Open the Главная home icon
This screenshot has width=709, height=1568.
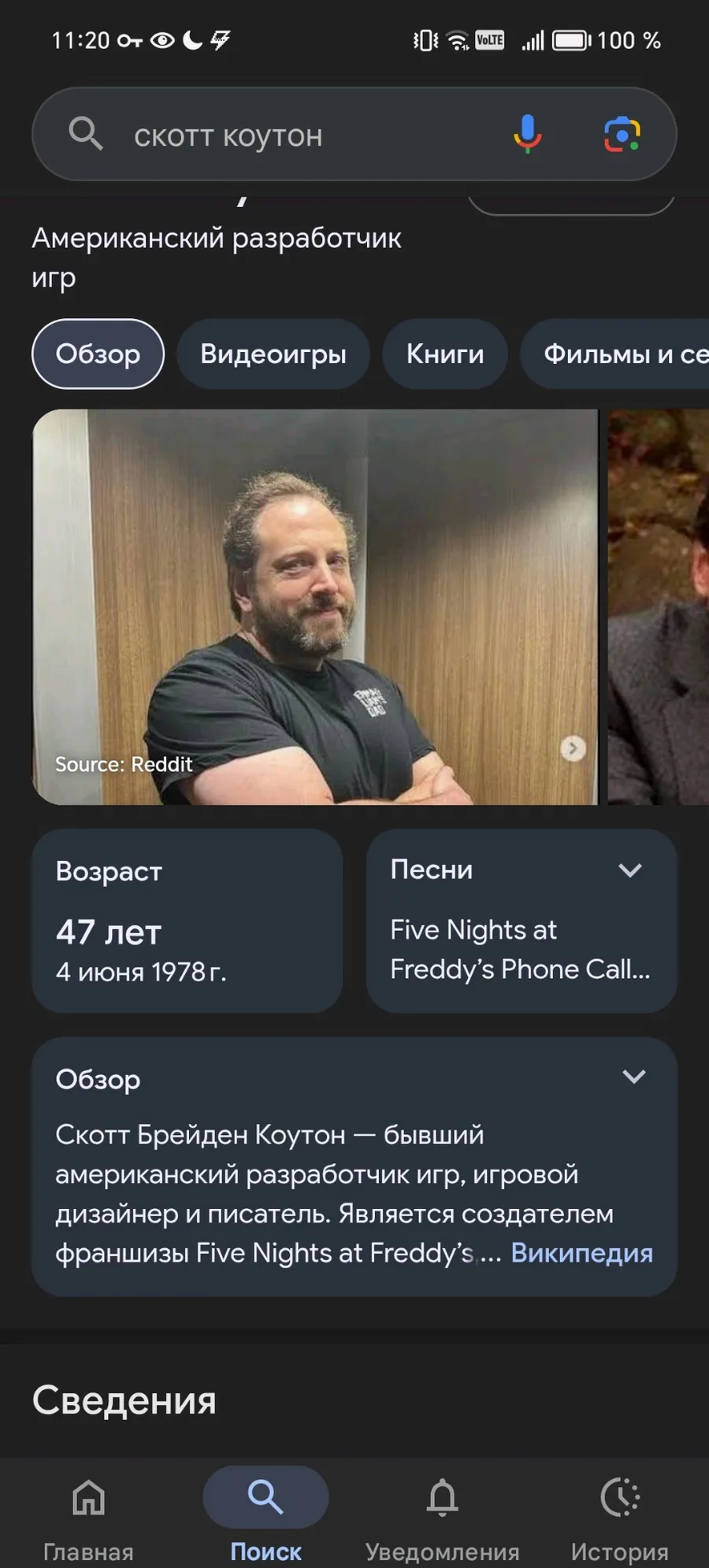pos(88,1496)
